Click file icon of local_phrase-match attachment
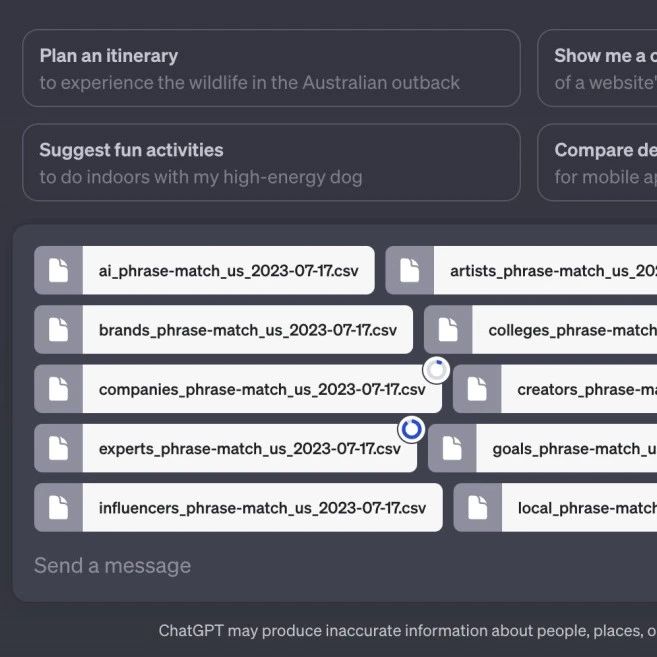Screen dimensions: 657x657 pyautogui.click(x=478, y=507)
